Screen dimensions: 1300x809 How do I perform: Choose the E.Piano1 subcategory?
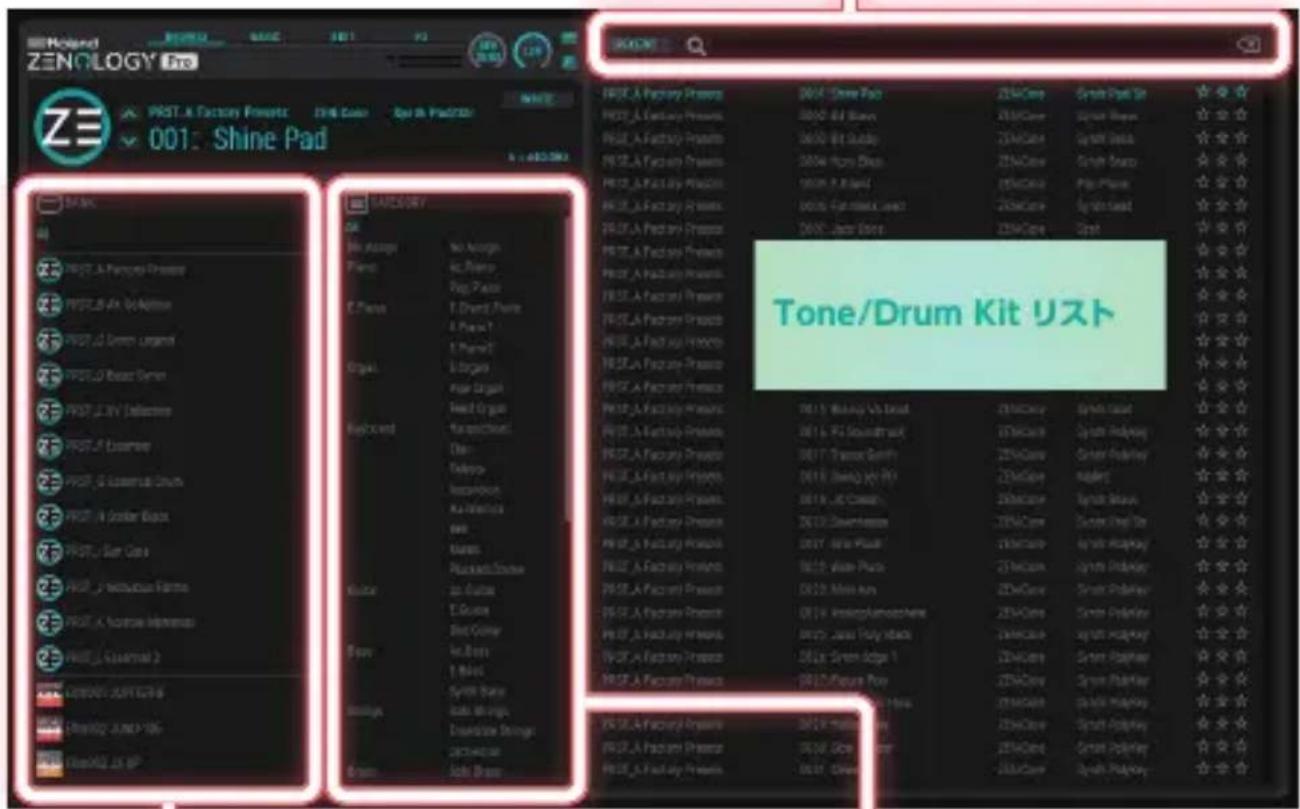(x=472, y=328)
